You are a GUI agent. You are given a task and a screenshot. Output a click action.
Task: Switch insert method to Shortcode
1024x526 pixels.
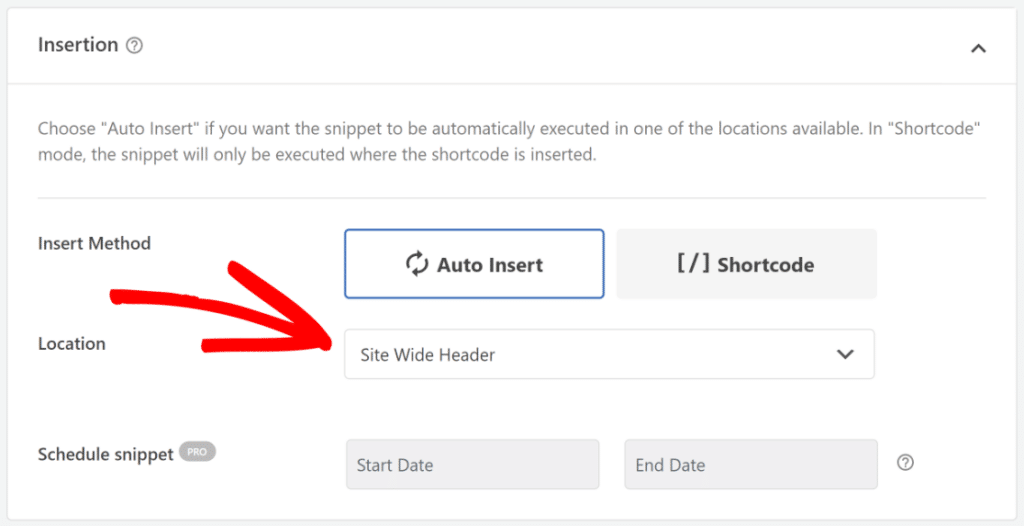pos(746,264)
